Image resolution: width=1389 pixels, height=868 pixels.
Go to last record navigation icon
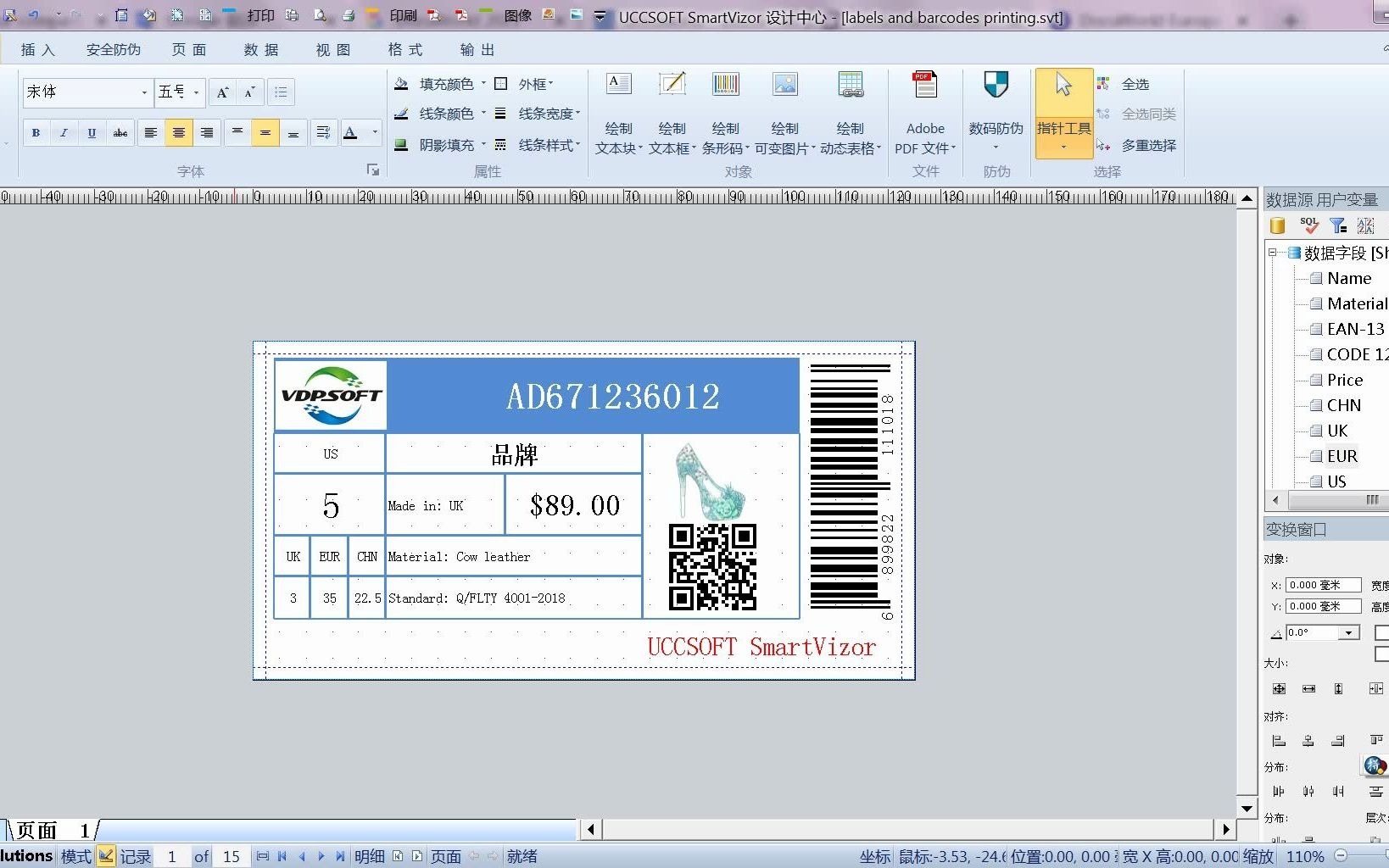[340, 856]
